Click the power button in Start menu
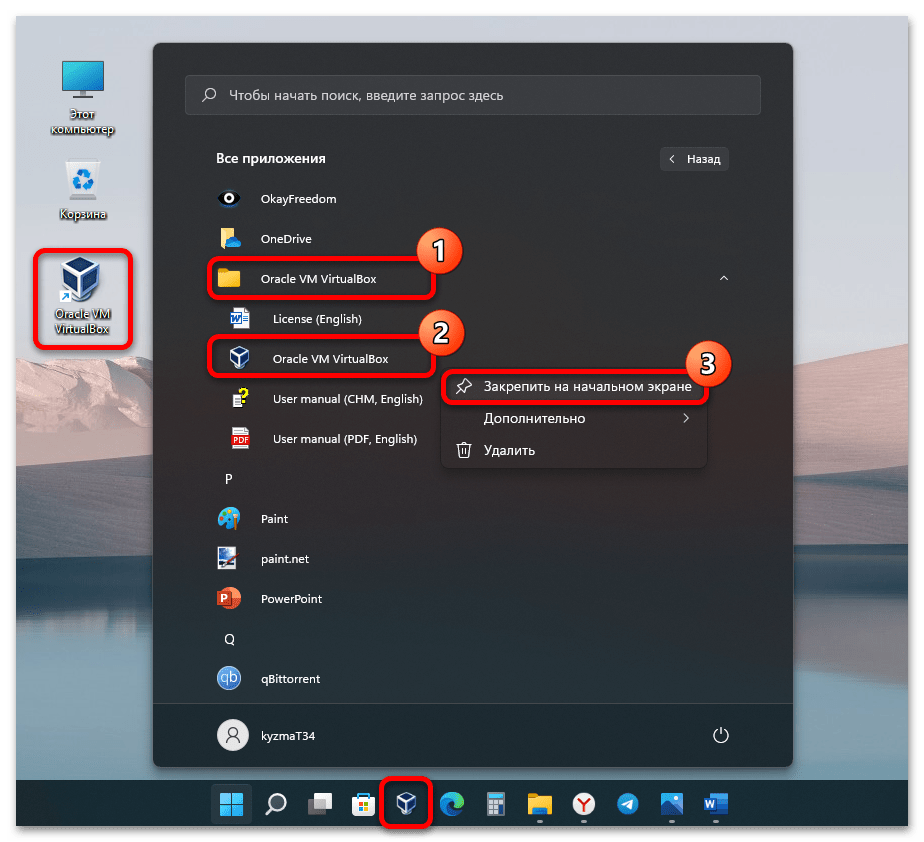Screen dimensions: 924x842 721,735
